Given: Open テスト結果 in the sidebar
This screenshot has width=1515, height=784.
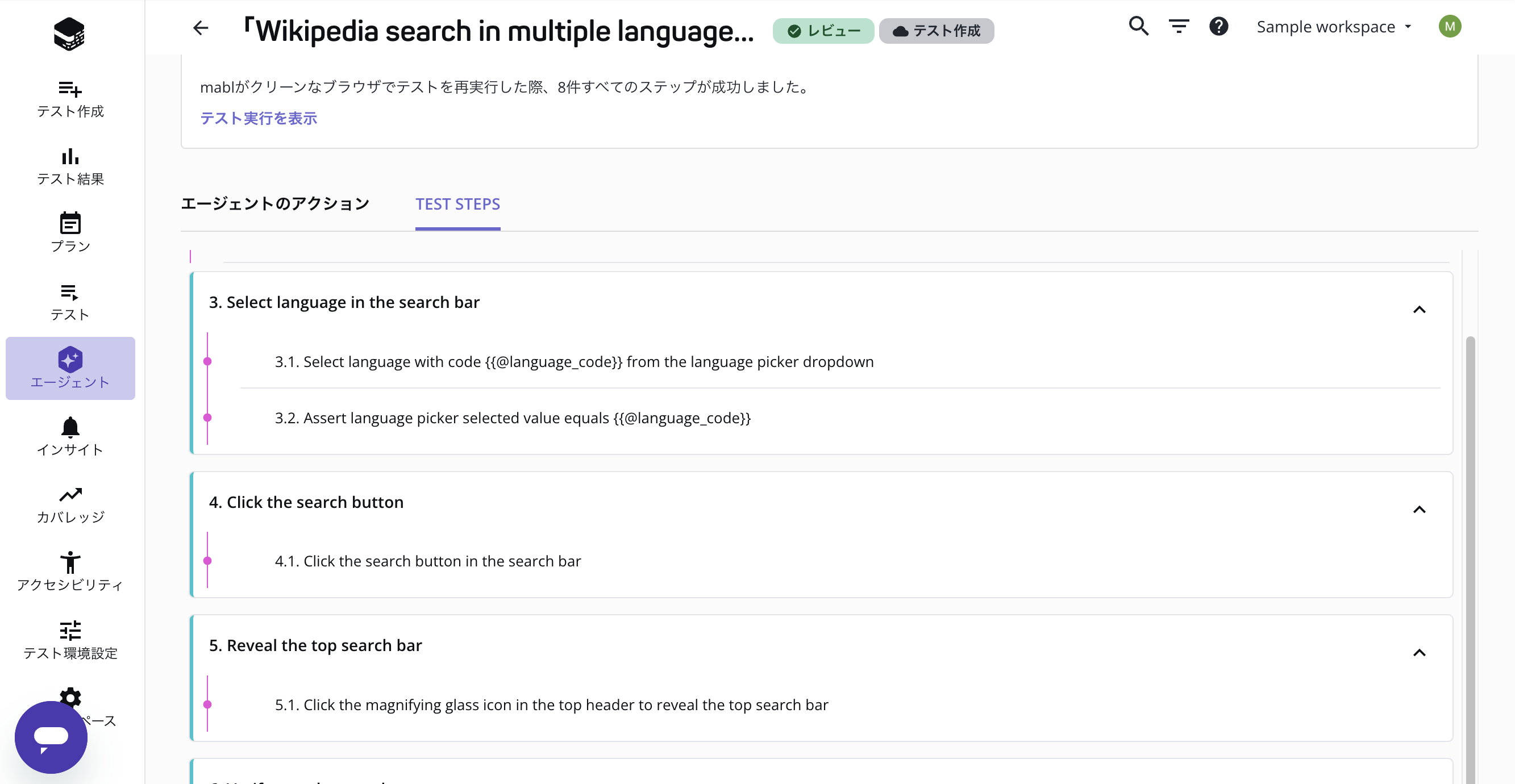Looking at the screenshot, I should (x=70, y=167).
